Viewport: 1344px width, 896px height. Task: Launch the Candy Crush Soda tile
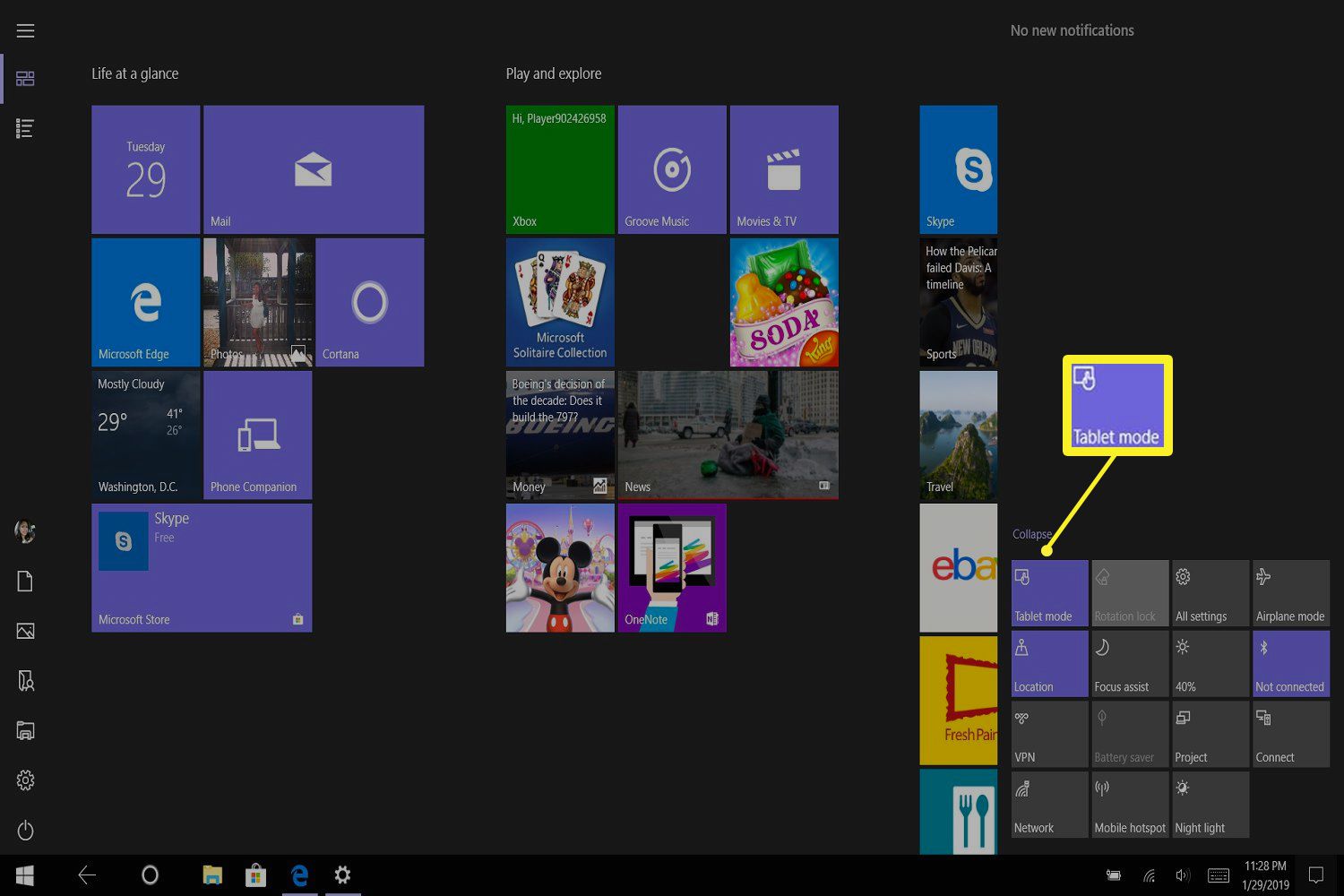pos(784,302)
